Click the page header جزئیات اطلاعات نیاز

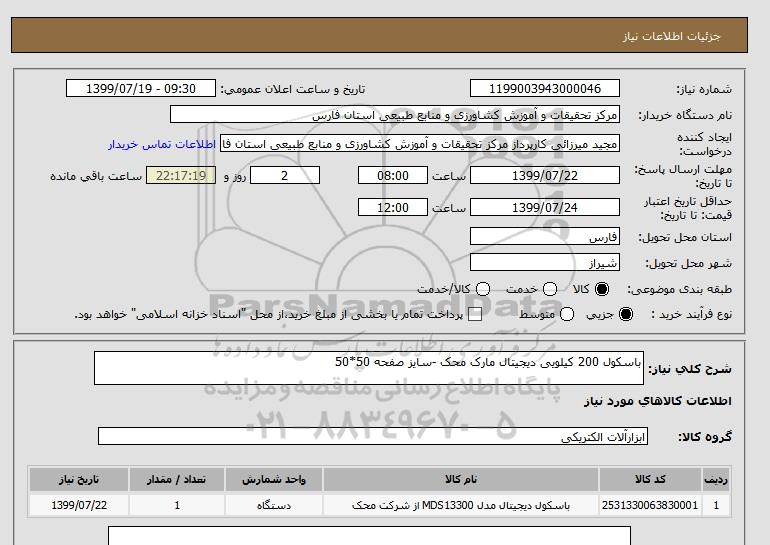(x=671, y=36)
